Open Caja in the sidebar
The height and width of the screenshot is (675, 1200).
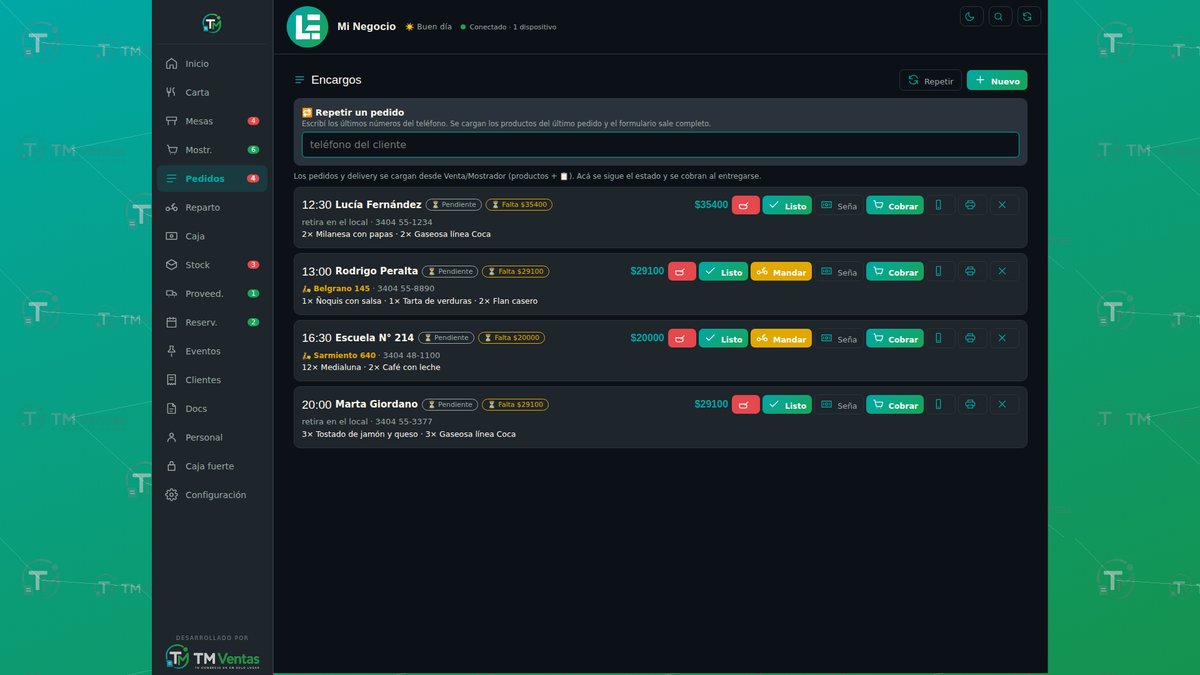[x=212, y=236]
